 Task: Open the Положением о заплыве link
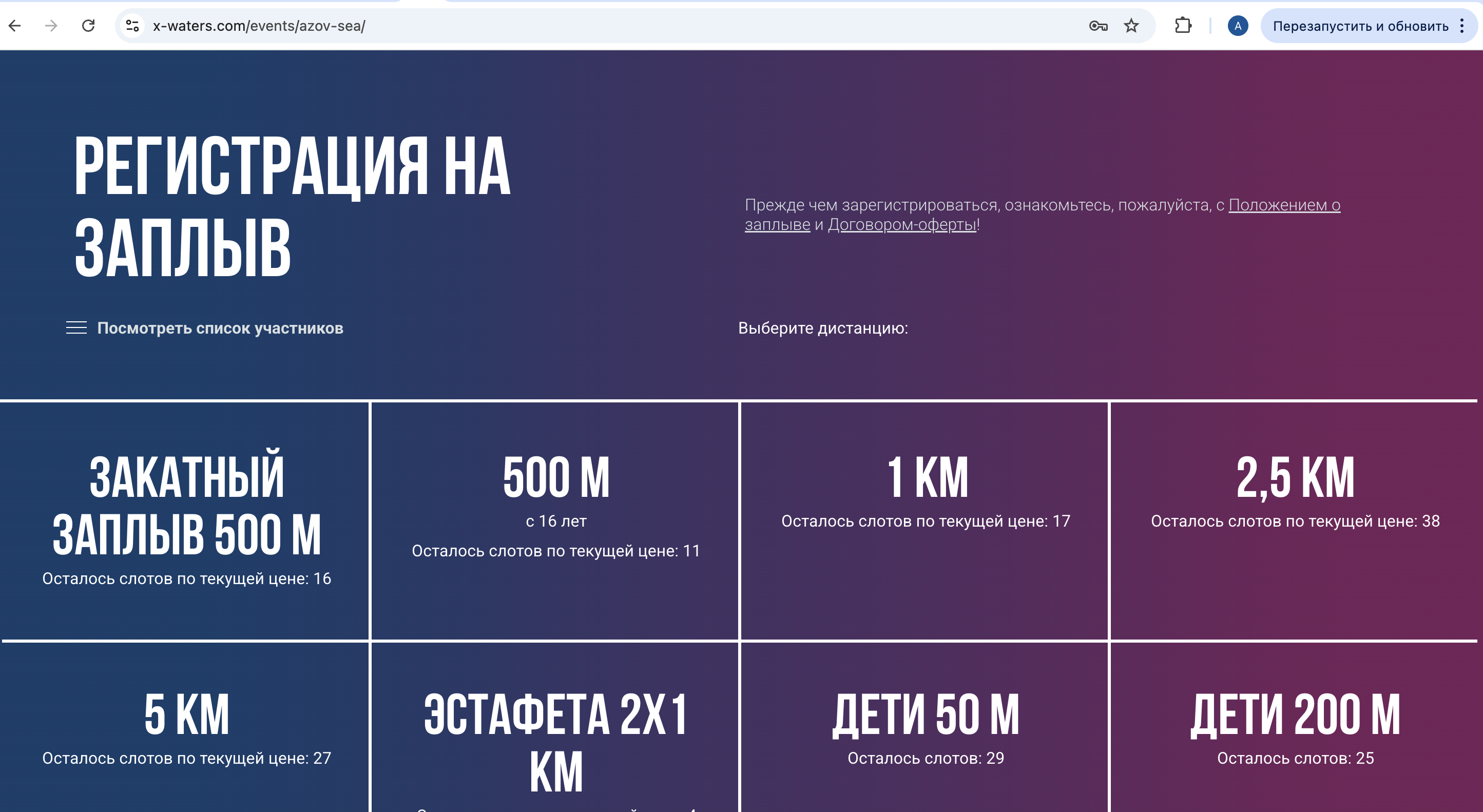pyautogui.click(x=1284, y=205)
